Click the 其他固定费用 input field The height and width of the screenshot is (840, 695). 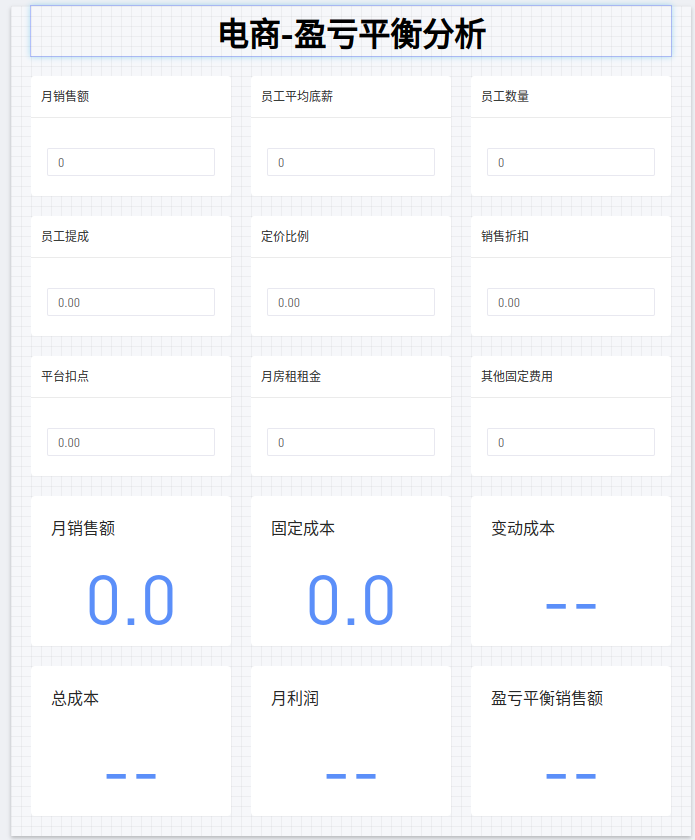pyautogui.click(x=571, y=442)
